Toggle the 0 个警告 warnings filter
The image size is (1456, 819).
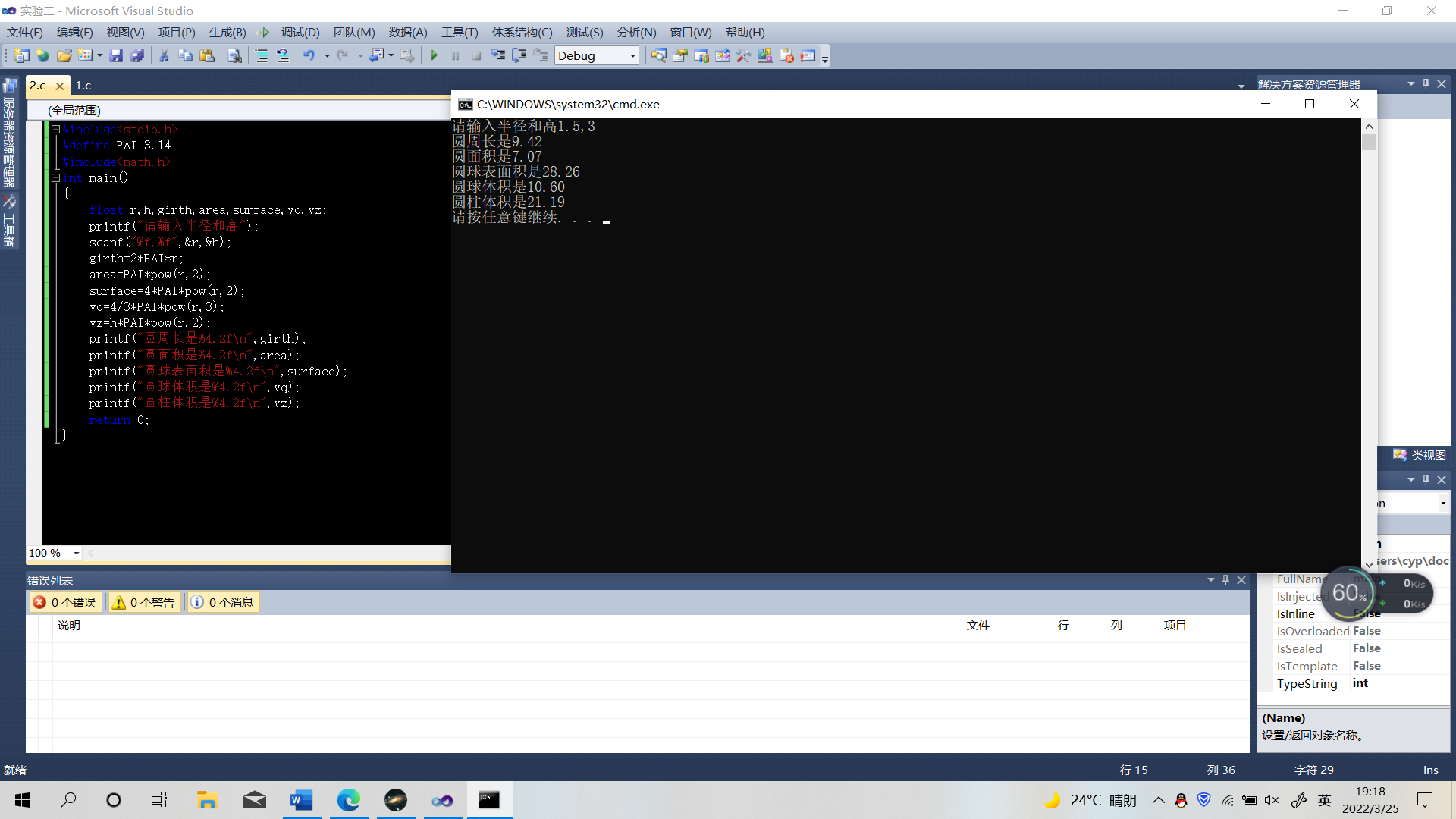click(x=144, y=602)
